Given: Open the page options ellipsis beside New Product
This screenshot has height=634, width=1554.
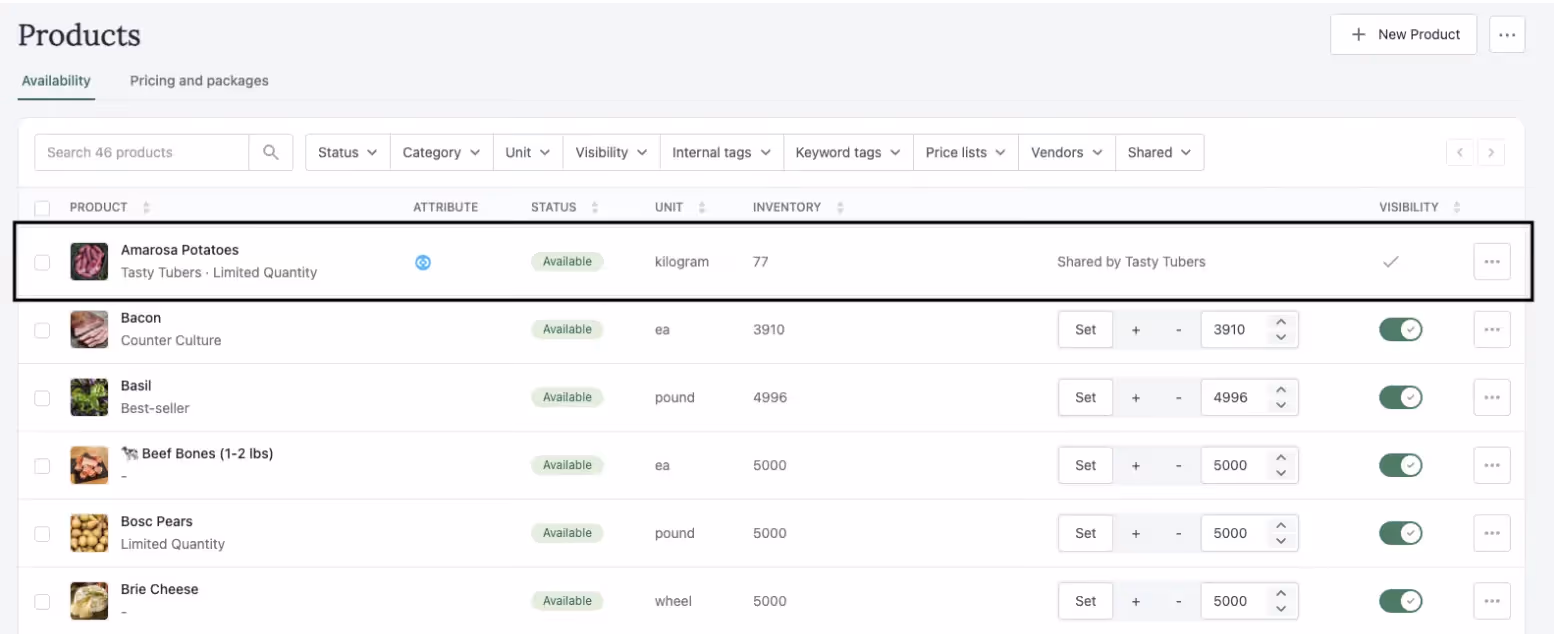Looking at the screenshot, I should tap(1507, 34).
